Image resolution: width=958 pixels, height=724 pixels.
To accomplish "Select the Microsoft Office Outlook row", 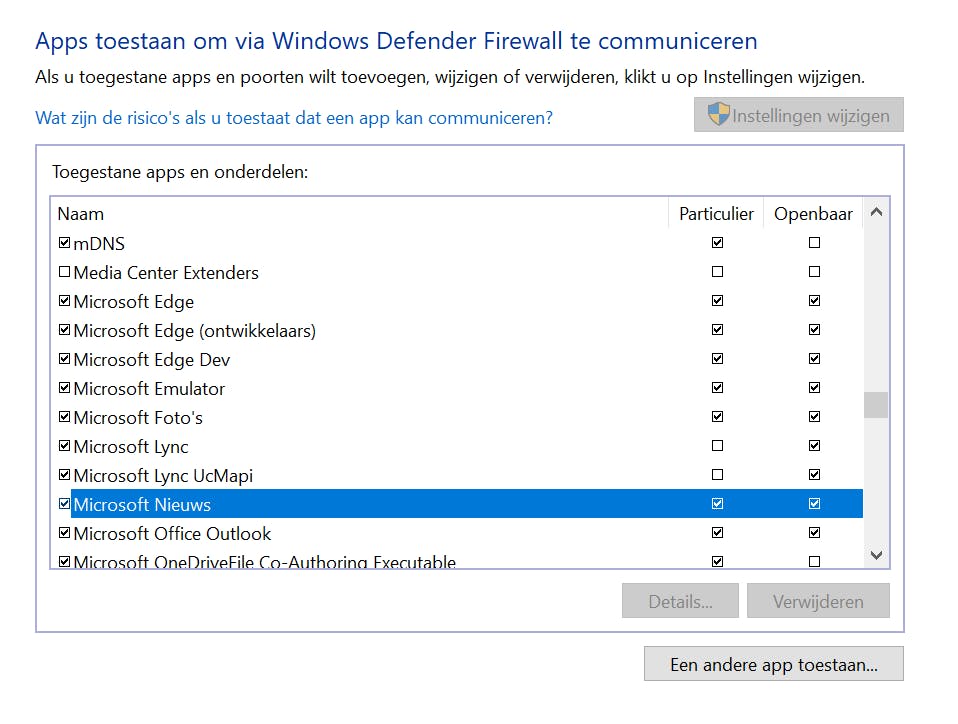I will (x=172, y=534).
